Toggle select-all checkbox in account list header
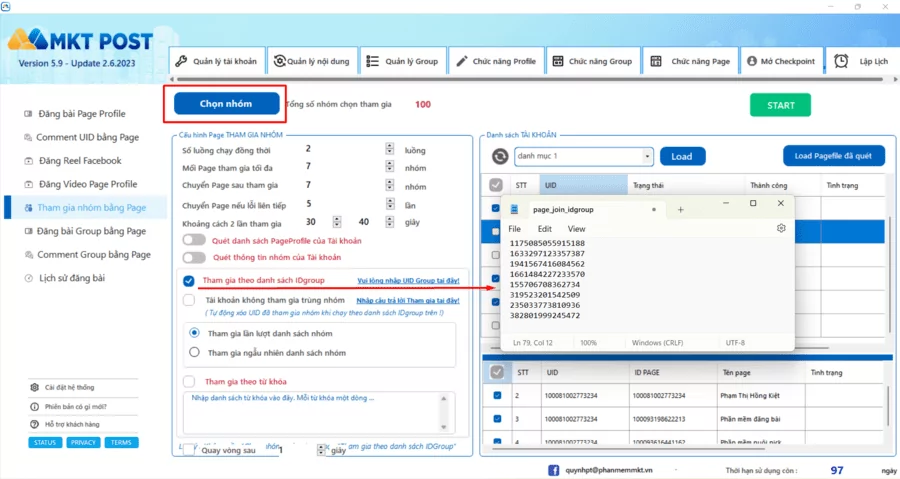This screenshot has height=479, width=900. pos(496,185)
